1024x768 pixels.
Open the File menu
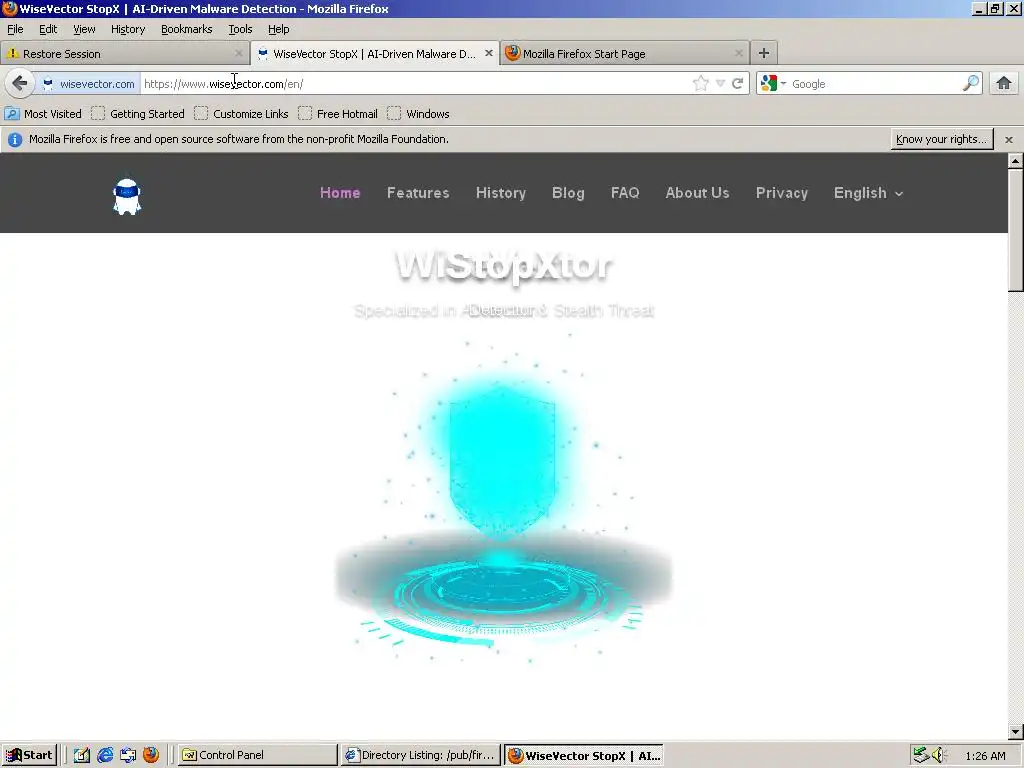point(15,29)
